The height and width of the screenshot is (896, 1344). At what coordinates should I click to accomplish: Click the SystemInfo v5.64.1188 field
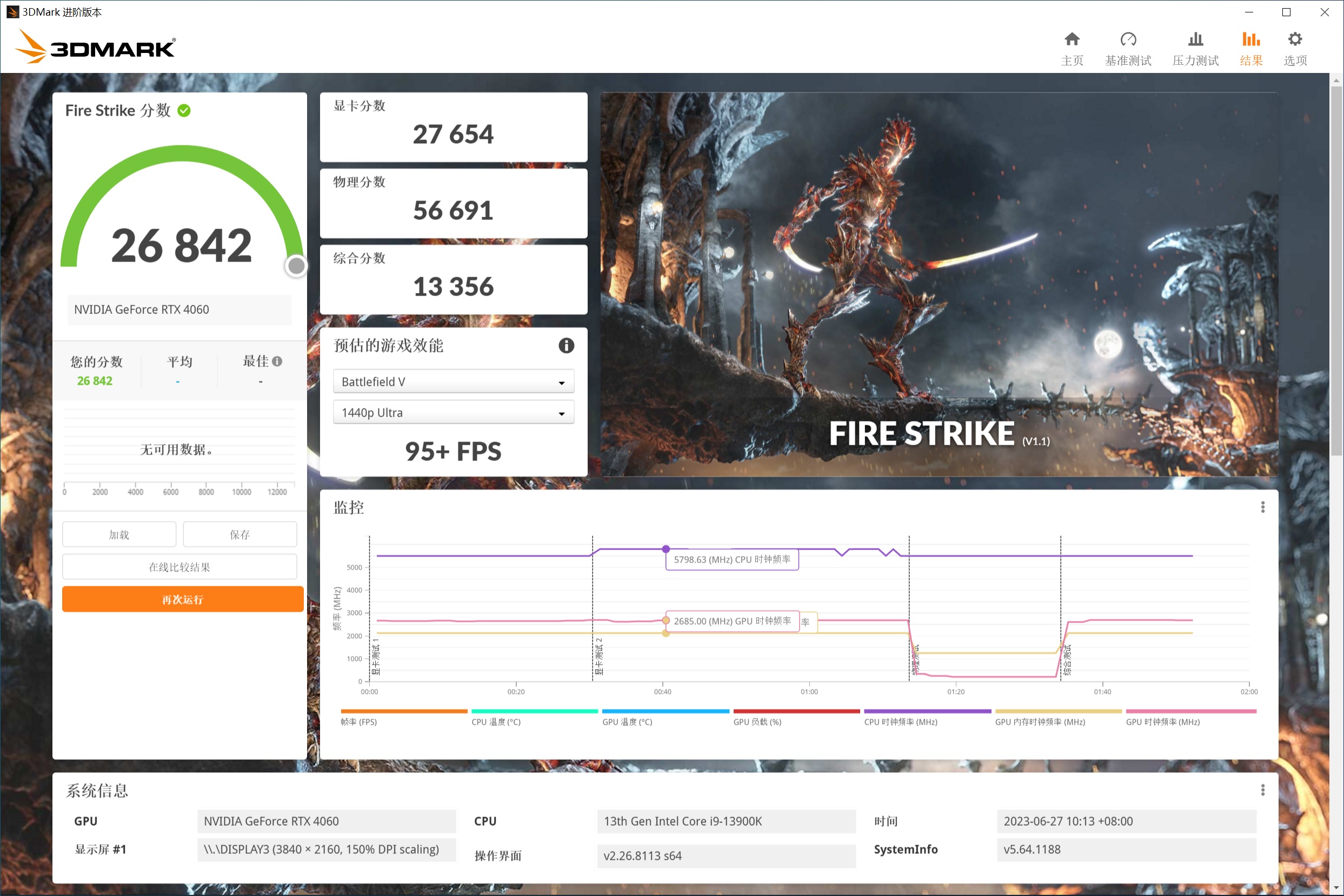[1126, 849]
